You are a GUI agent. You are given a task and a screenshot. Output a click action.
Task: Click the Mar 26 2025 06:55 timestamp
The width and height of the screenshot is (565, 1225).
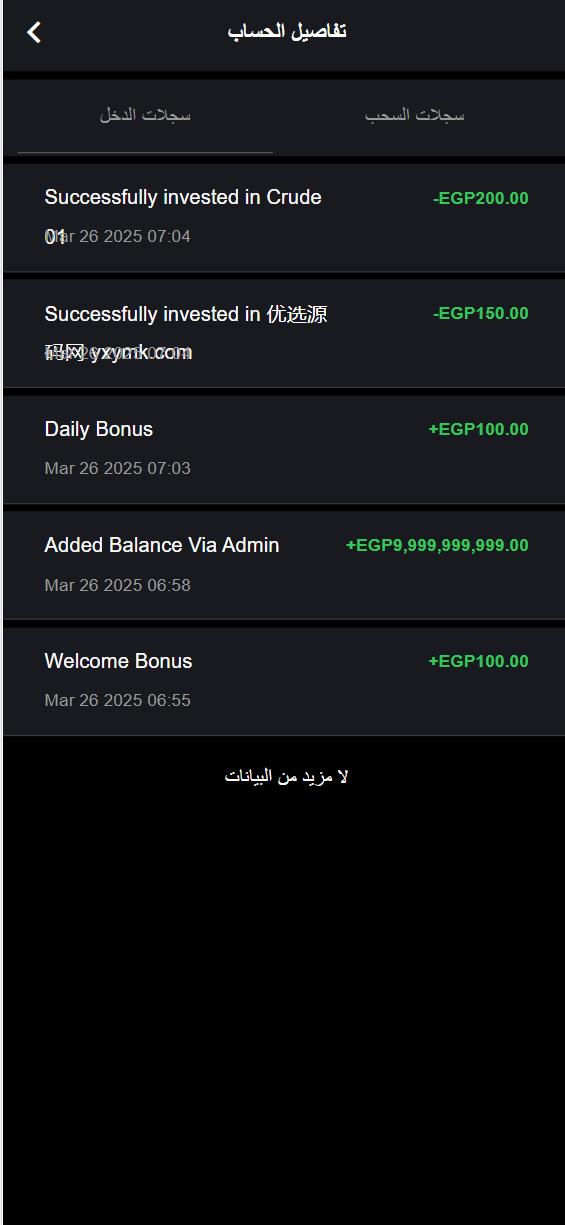coord(118,701)
